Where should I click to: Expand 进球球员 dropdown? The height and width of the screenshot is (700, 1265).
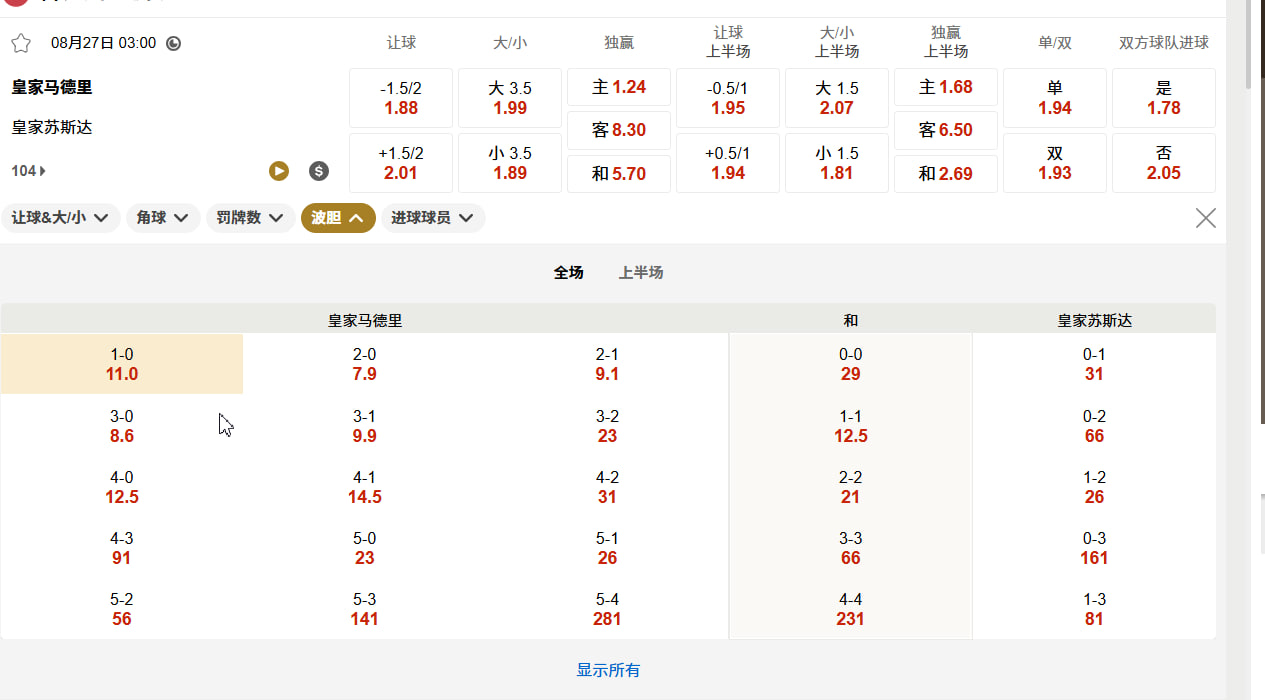[x=433, y=218]
